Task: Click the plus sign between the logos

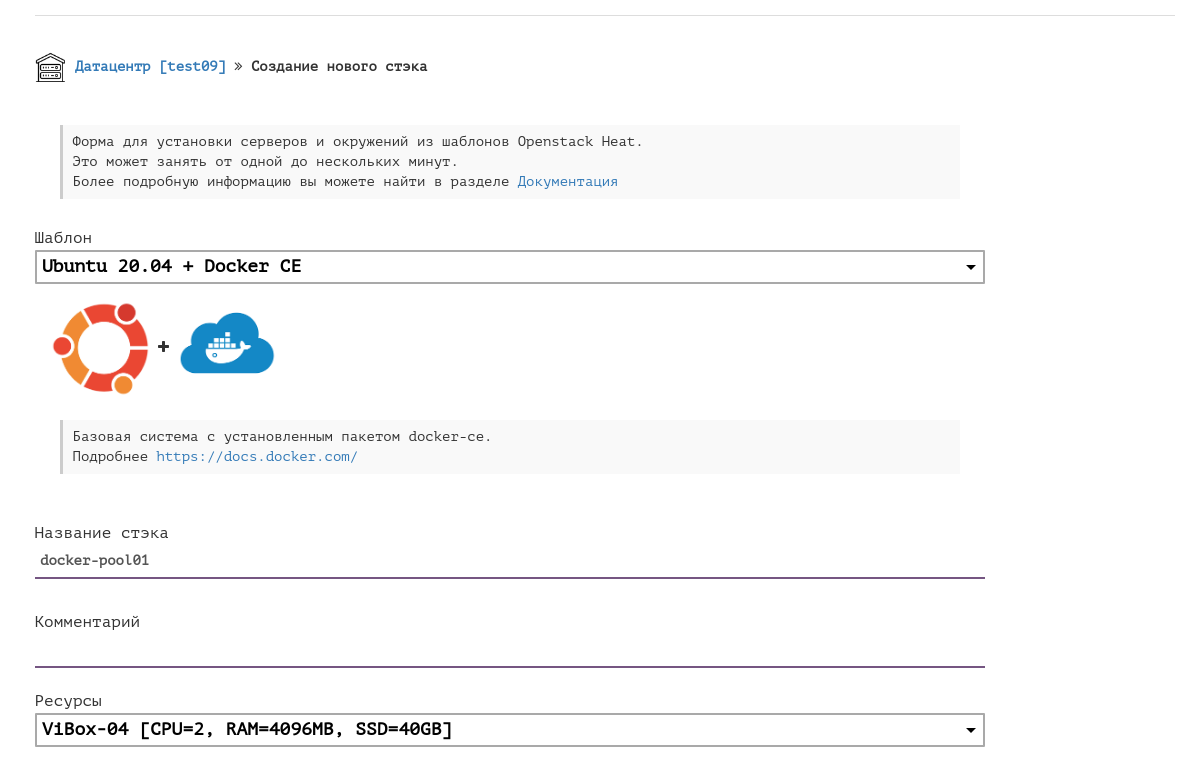Action: tap(163, 347)
